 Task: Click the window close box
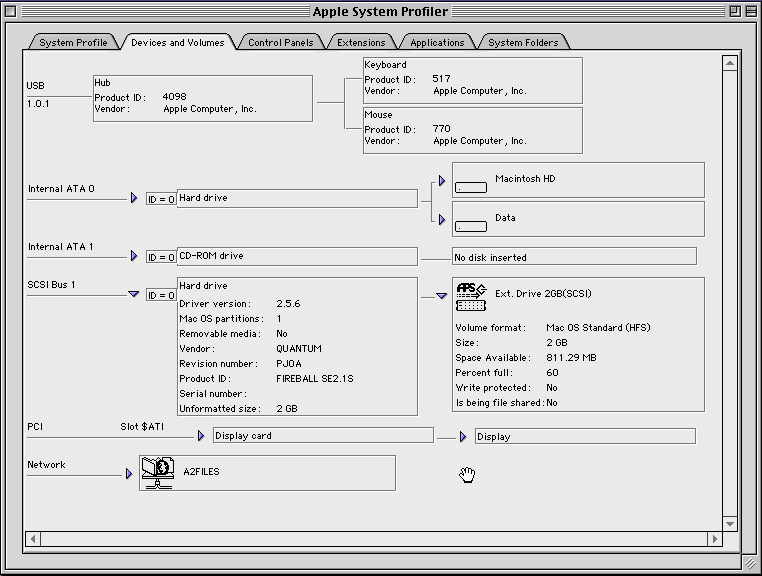click(11, 11)
